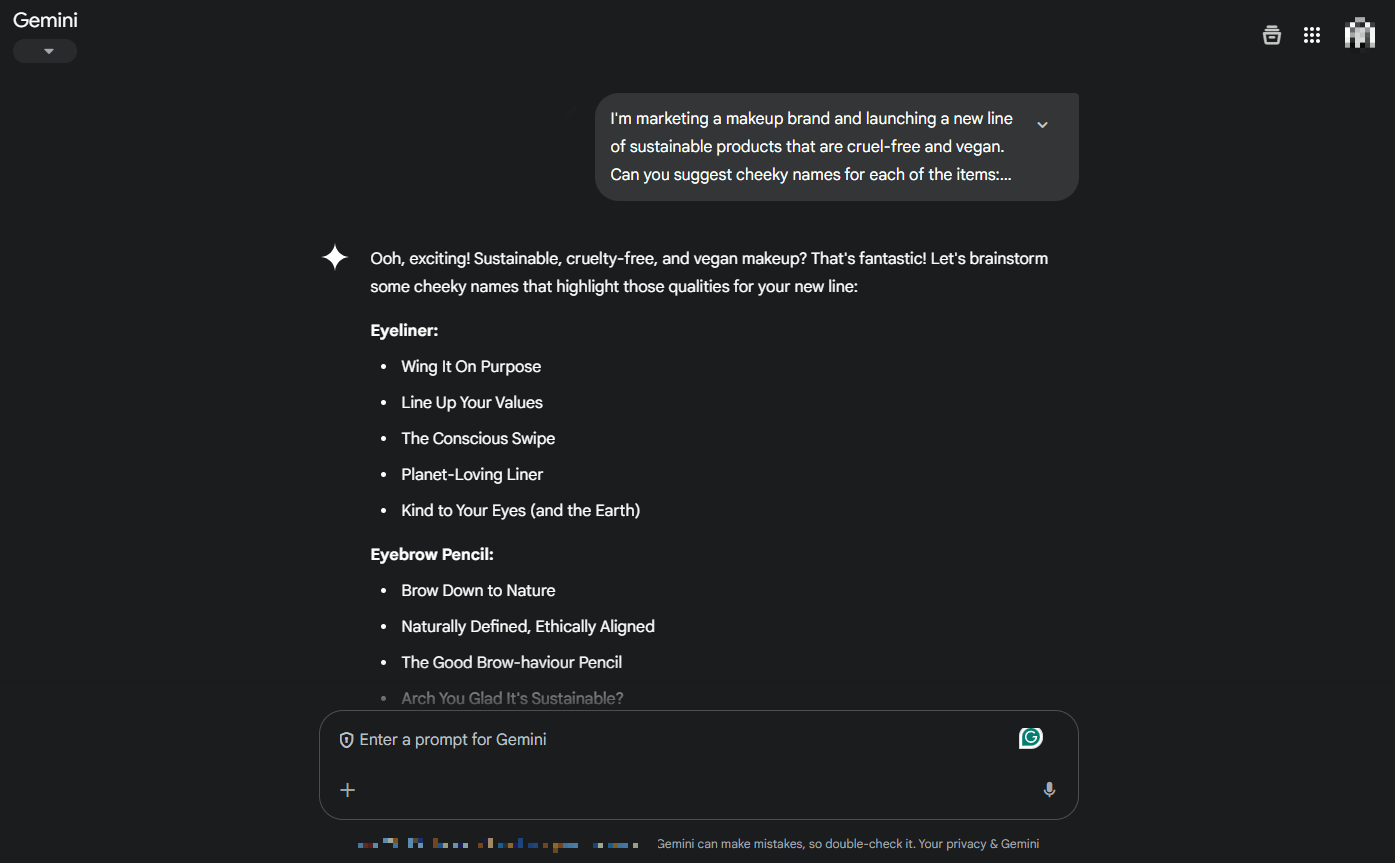The height and width of the screenshot is (863, 1395).
Task: Open the stacked-tray icon in the top bar
Action: [x=1271, y=35]
